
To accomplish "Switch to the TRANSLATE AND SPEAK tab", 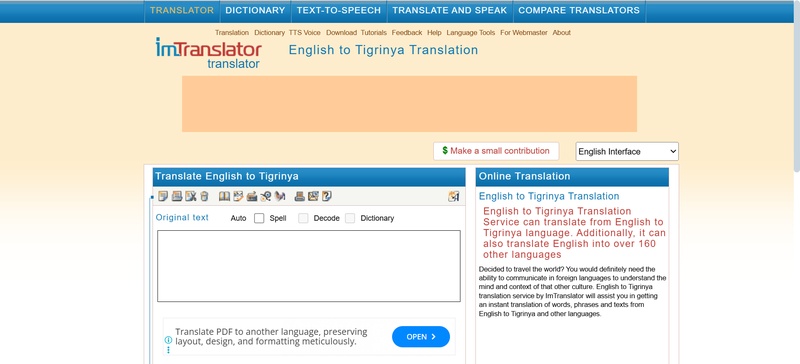I will click(x=449, y=11).
